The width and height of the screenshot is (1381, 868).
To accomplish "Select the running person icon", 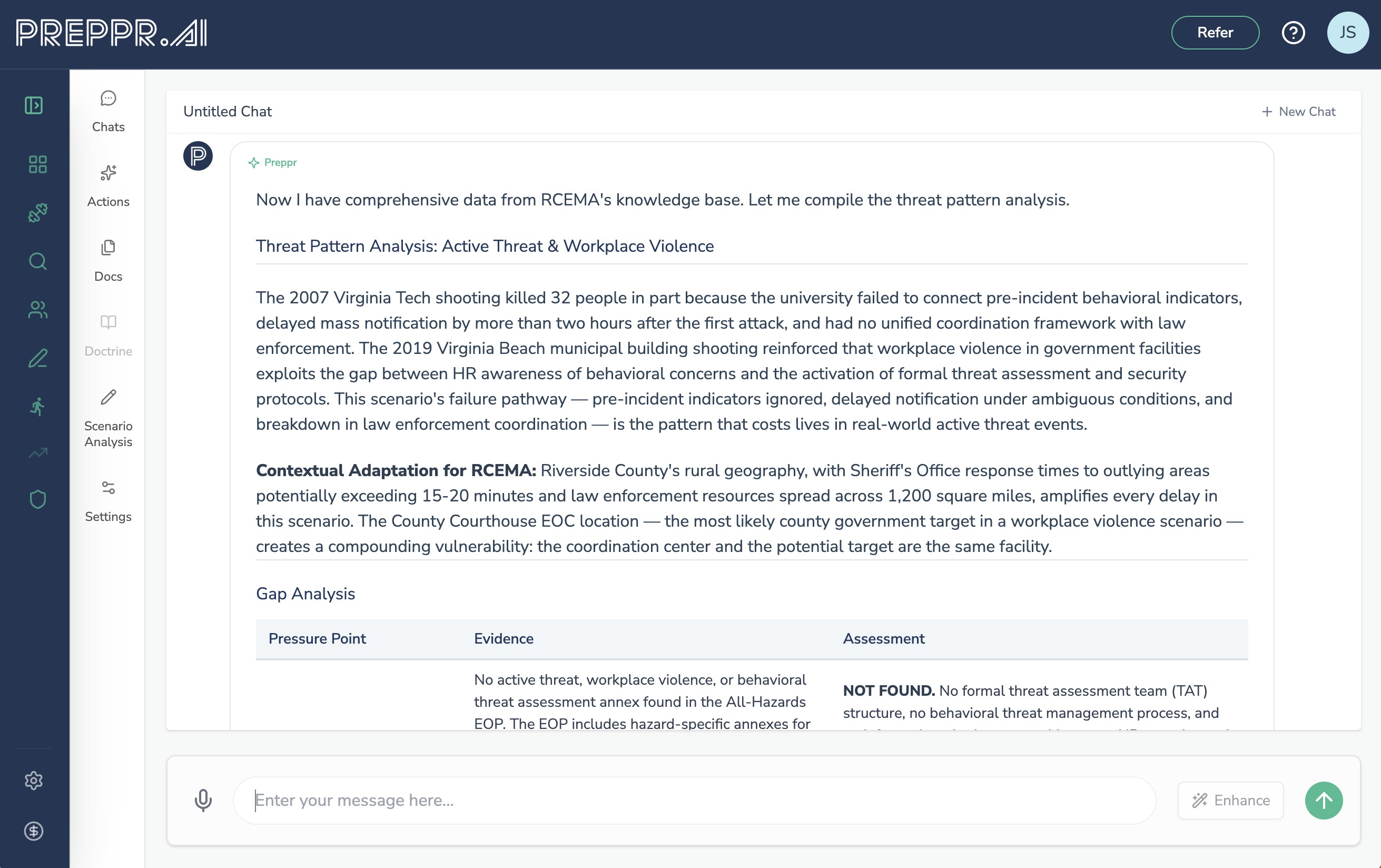I will (x=38, y=407).
